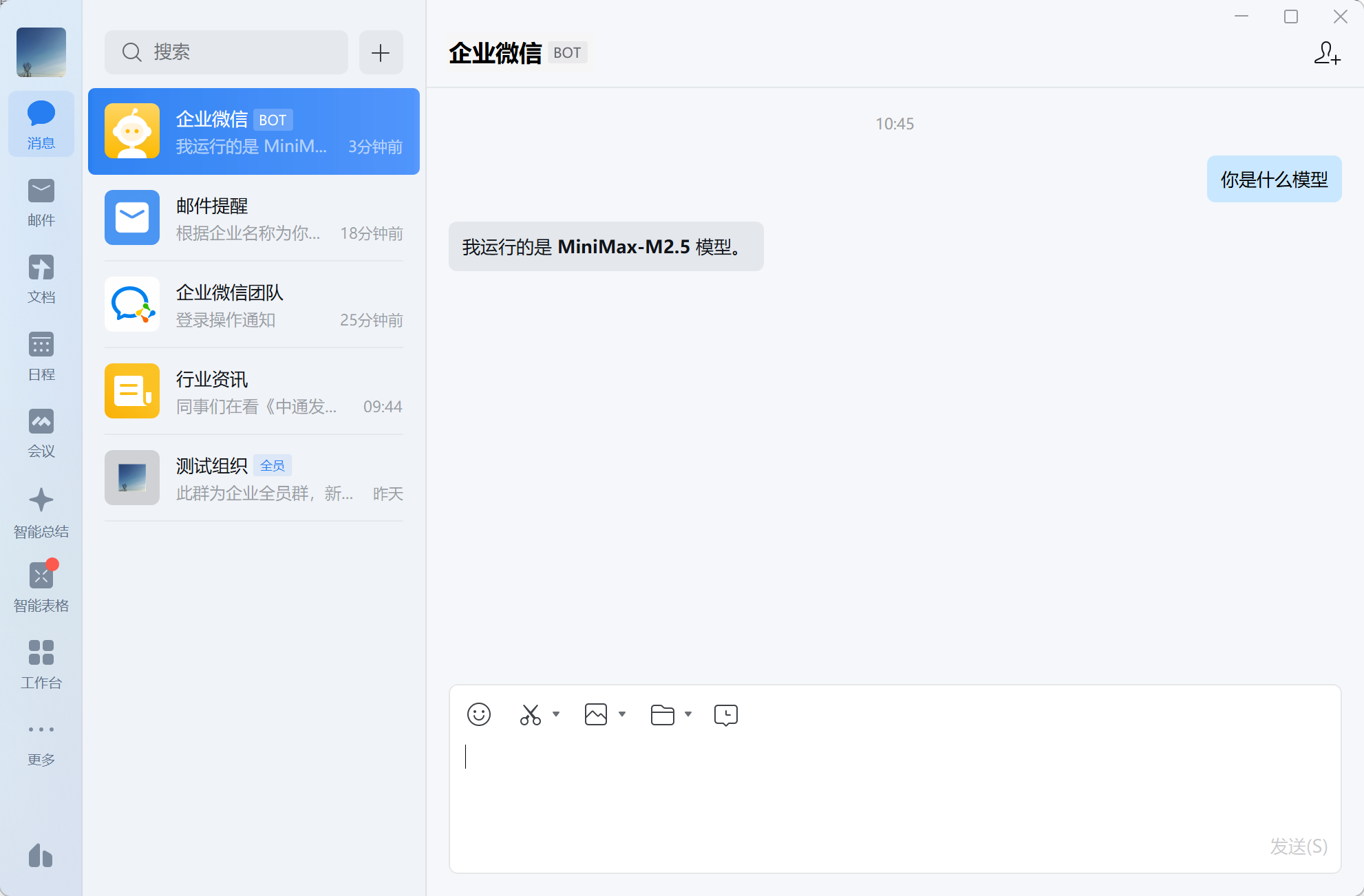Image resolution: width=1364 pixels, height=896 pixels.
Task: Click the 发送(S) send button
Action: click(1298, 846)
